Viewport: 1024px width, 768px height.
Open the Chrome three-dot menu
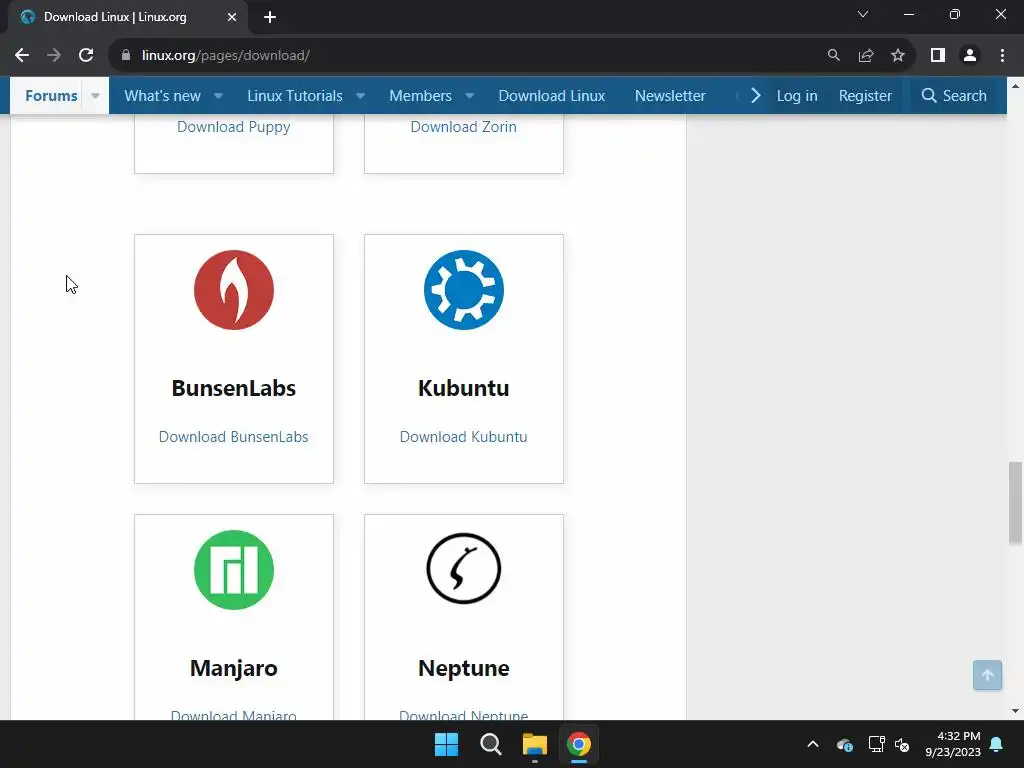1002,56
